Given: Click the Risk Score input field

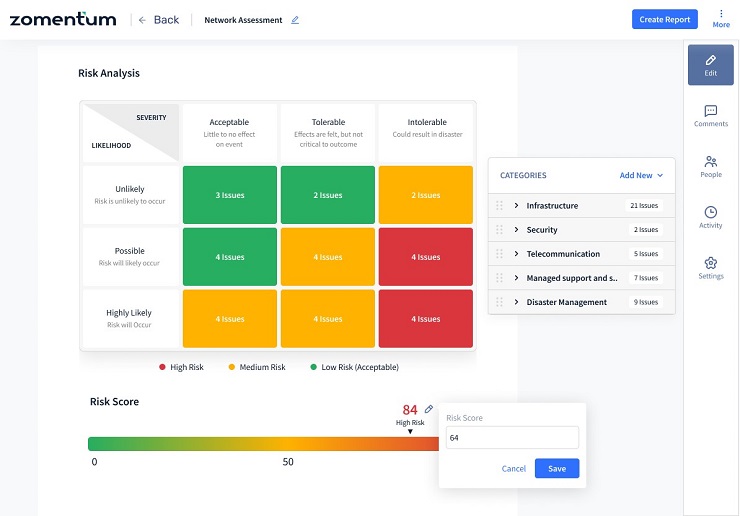Looking at the screenshot, I should (x=512, y=438).
